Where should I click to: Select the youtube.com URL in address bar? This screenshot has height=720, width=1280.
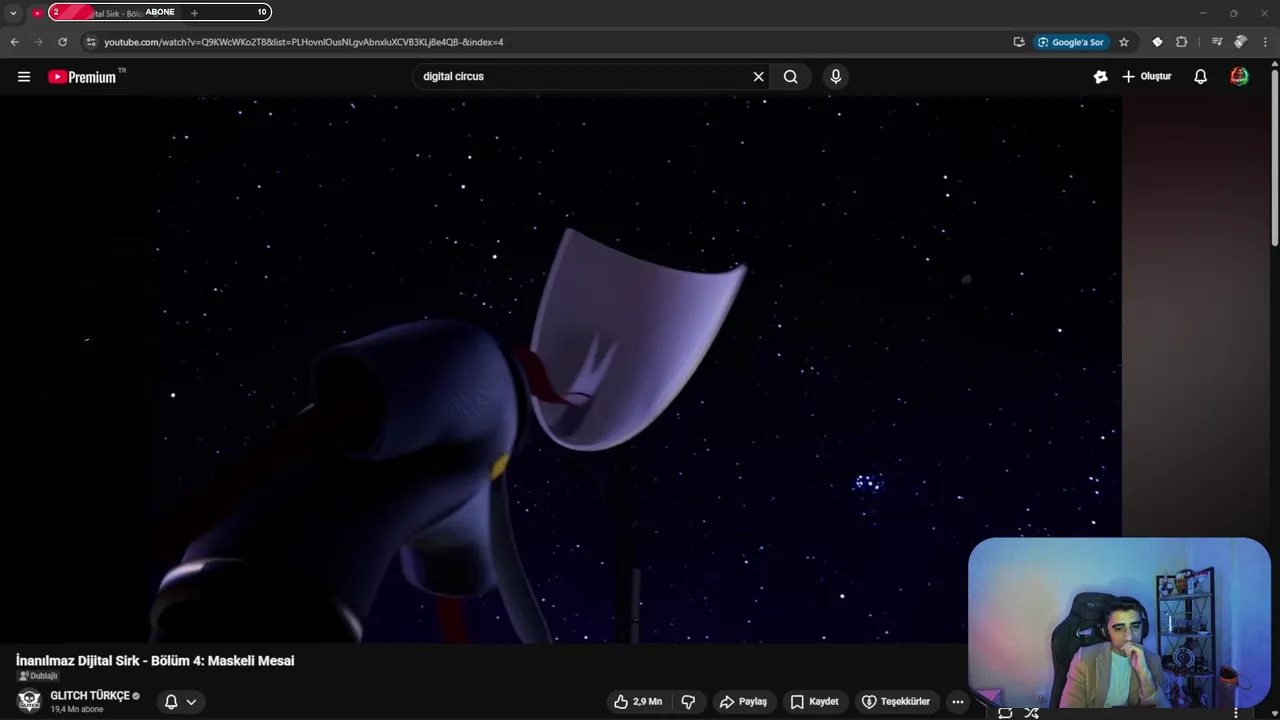point(304,42)
